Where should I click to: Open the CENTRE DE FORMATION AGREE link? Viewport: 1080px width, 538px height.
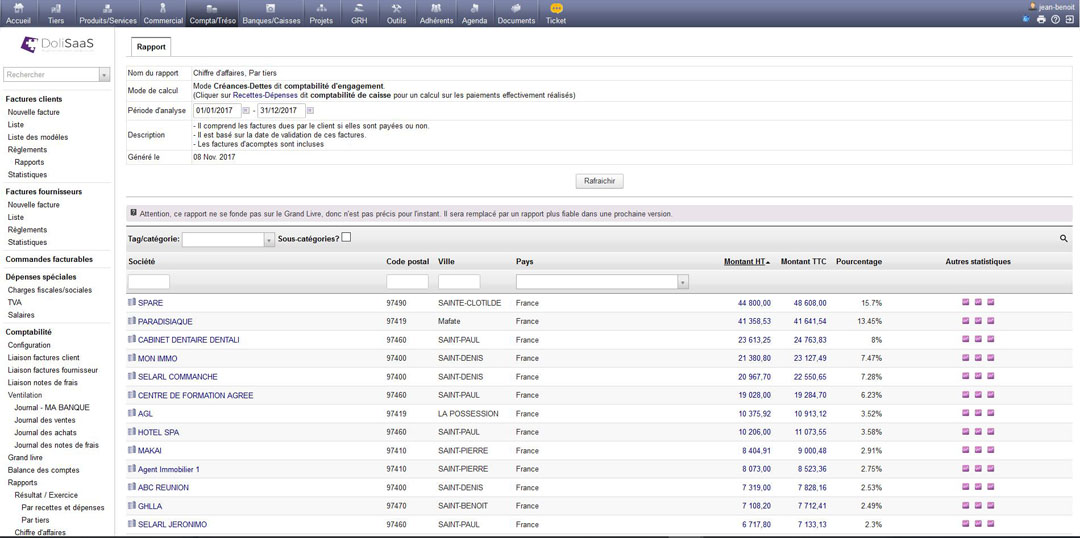(x=196, y=395)
